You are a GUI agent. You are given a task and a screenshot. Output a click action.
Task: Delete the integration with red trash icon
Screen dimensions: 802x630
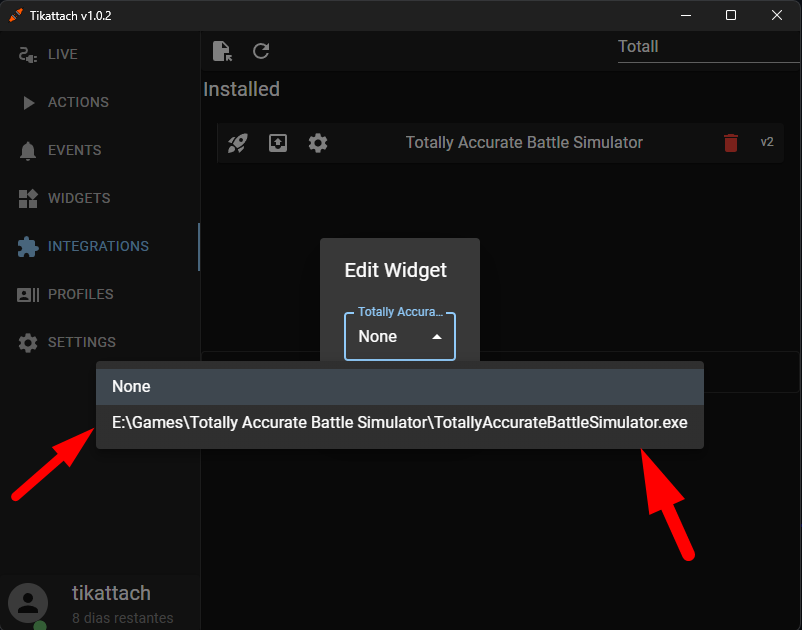pyautogui.click(x=731, y=143)
